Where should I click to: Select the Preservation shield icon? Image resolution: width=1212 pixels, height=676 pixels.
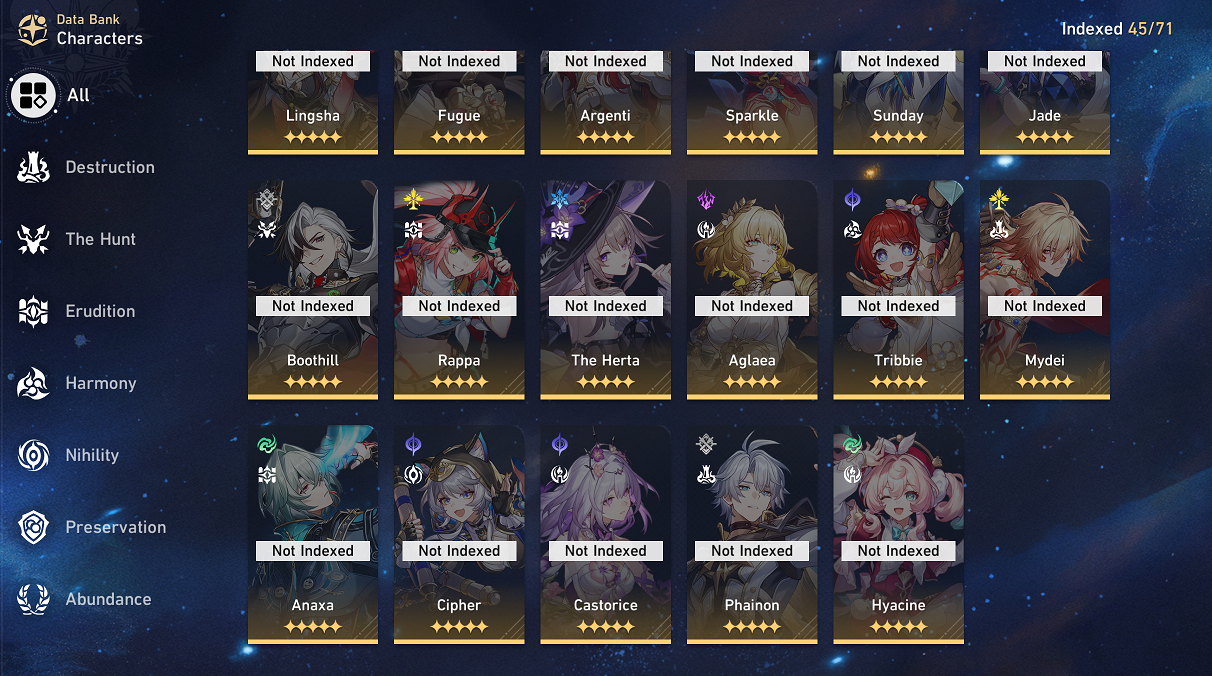tap(34, 528)
